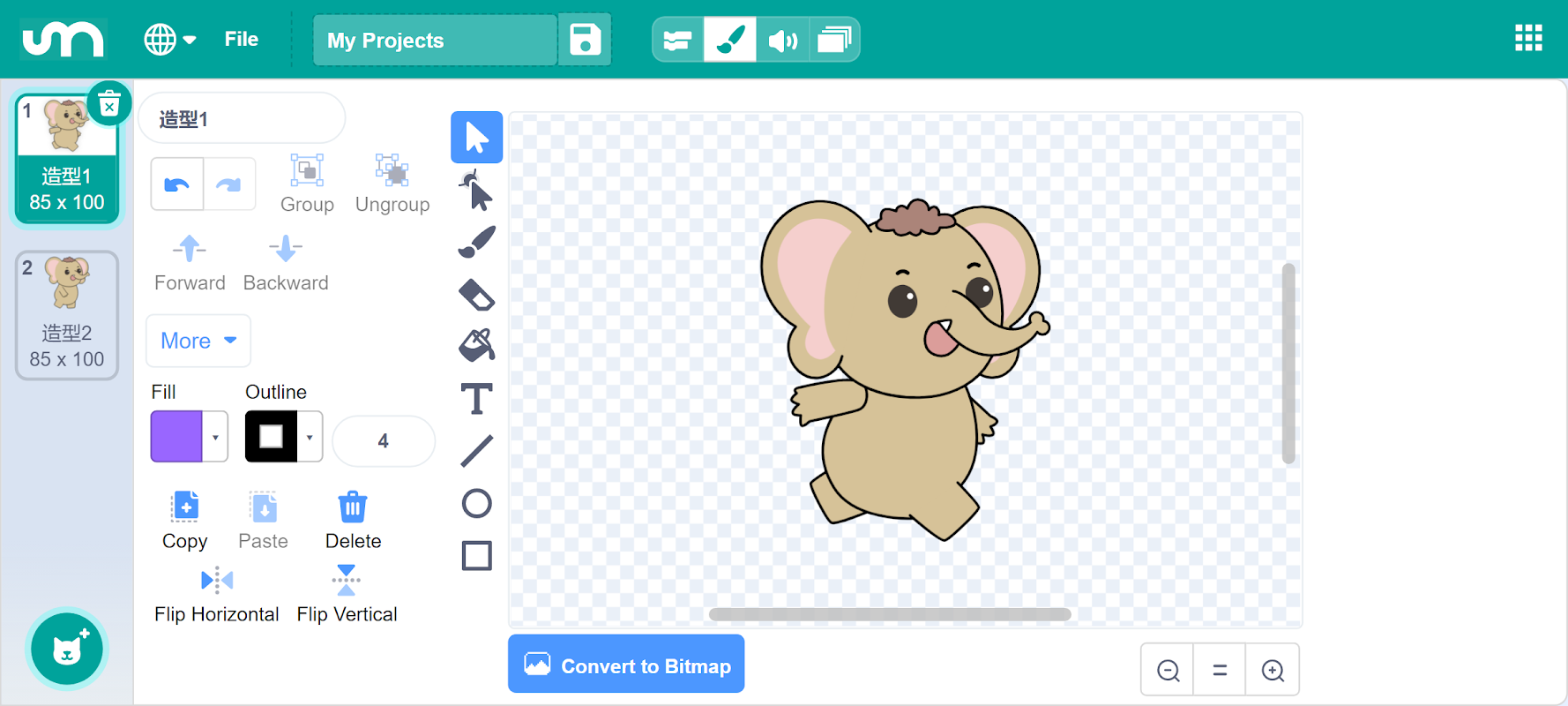Edit the costume name field 造型1
Screen dimensions: 1568x706
click(242, 118)
